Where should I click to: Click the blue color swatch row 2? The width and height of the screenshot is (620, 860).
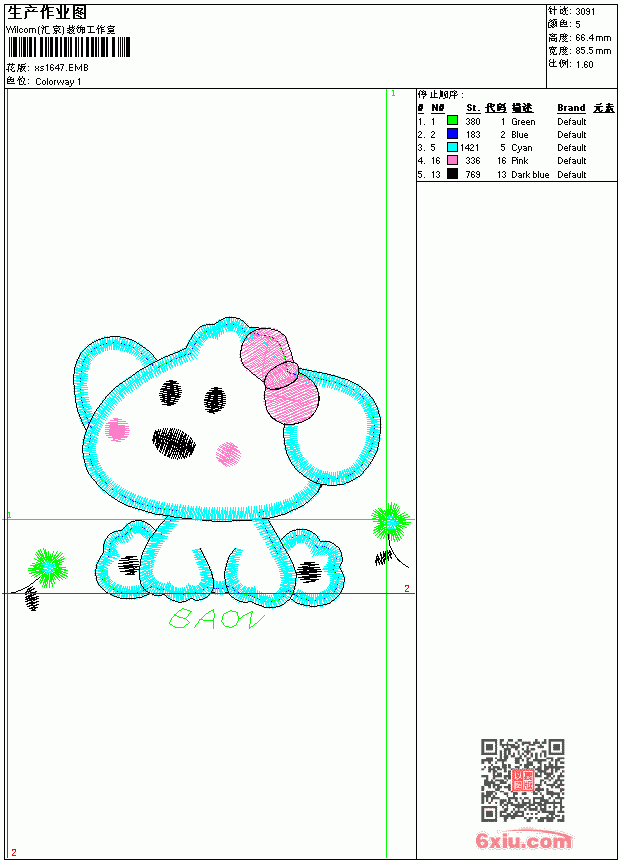point(452,134)
